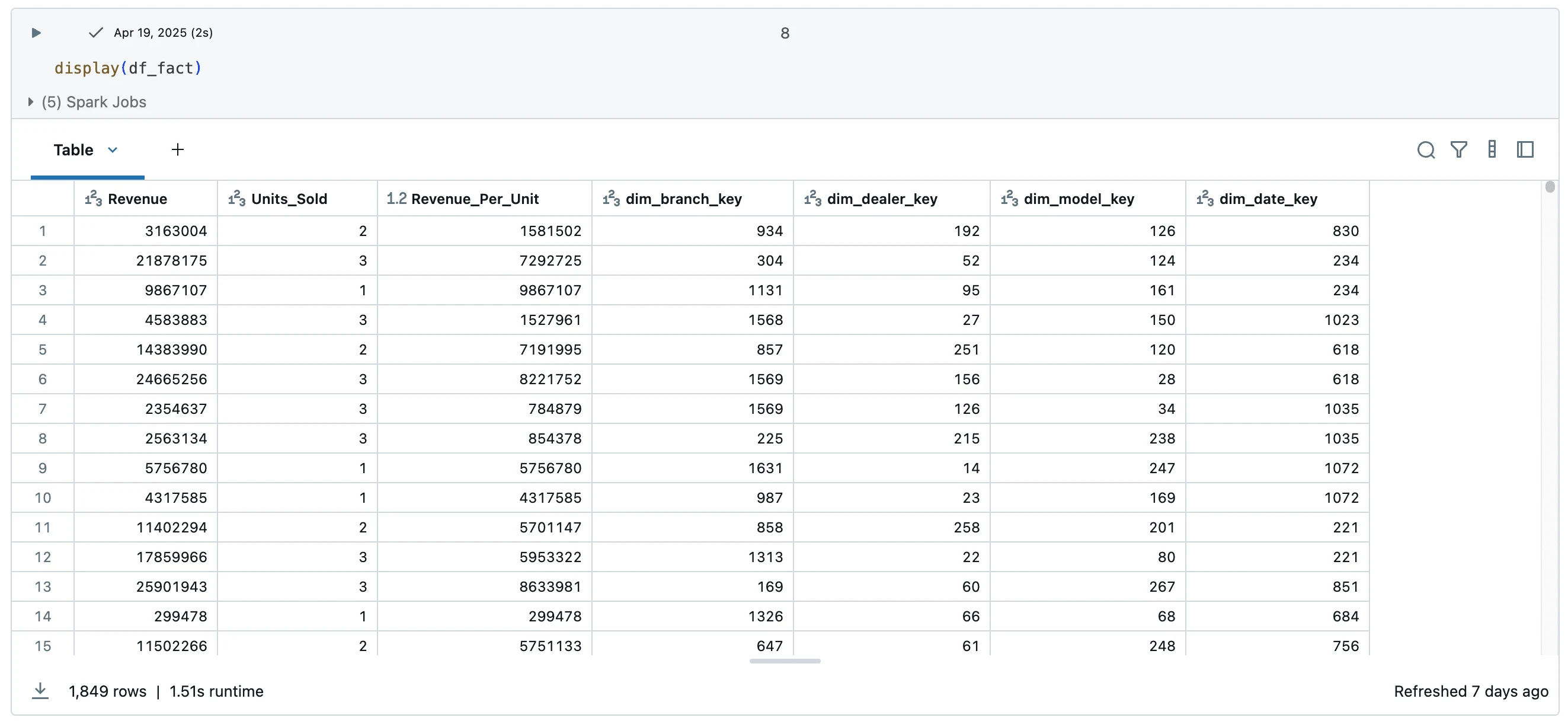
Task: Open the Table tab dropdown chevron
Action: tap(113, 150)
